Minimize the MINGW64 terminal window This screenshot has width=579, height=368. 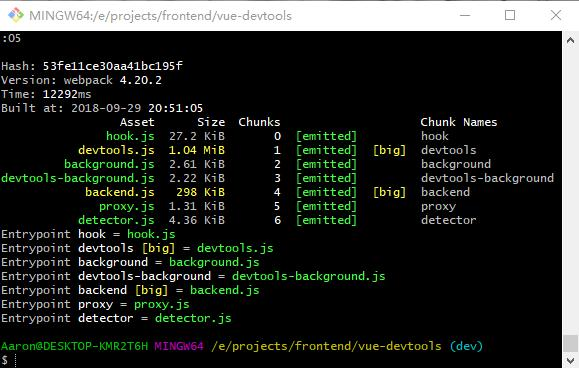(465, 15)
